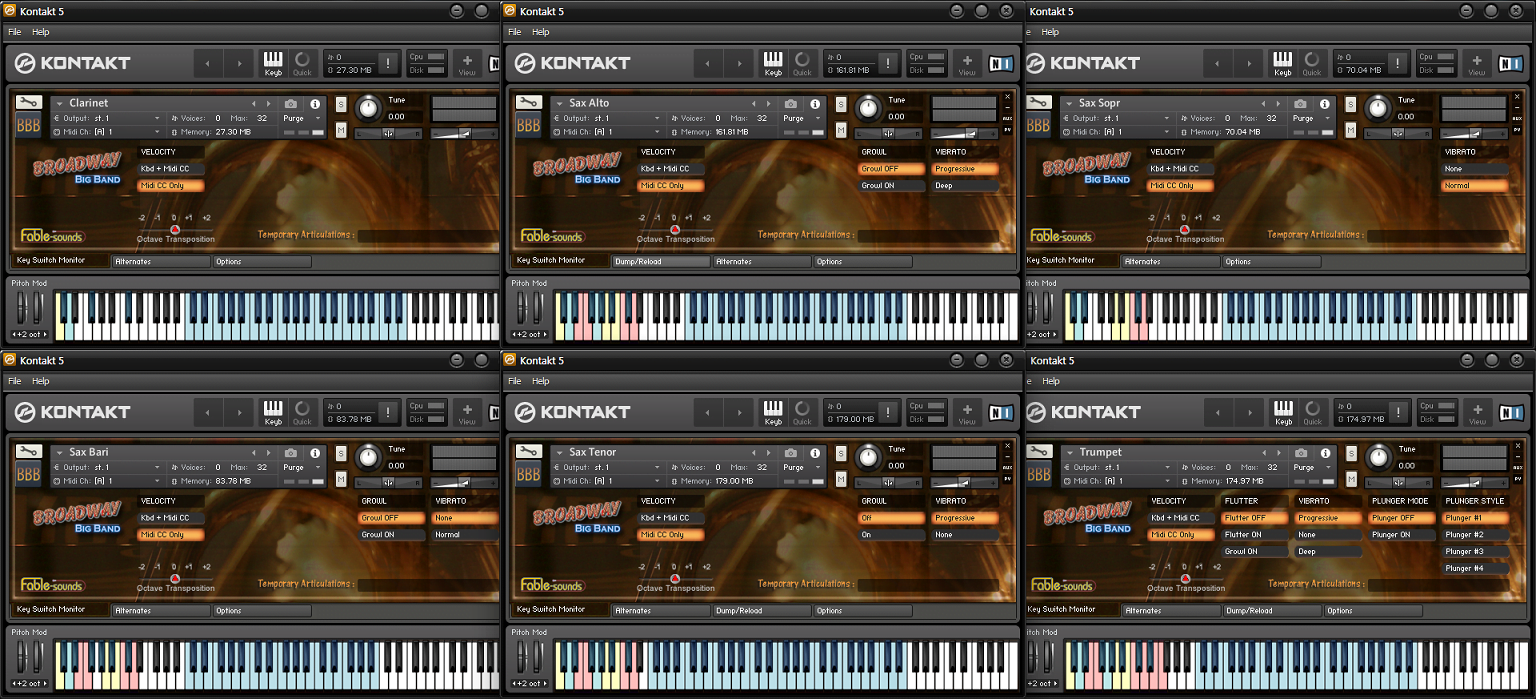This screenshot has width=1536, height=699.
Task: Click the NI logo in the Sax Tenor window
Action: pyautogui.click(x=1000, y=412)
